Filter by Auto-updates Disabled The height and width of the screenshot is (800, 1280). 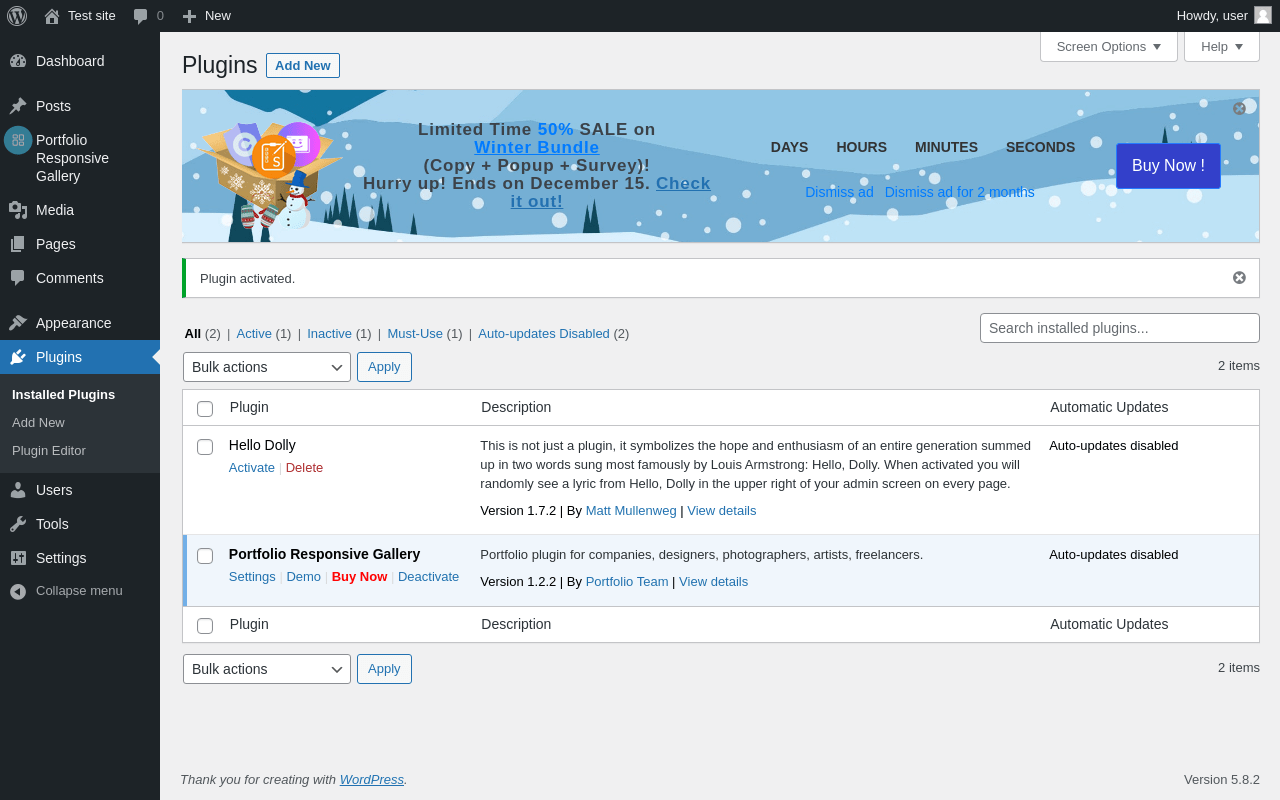click(x=544, y=333)
